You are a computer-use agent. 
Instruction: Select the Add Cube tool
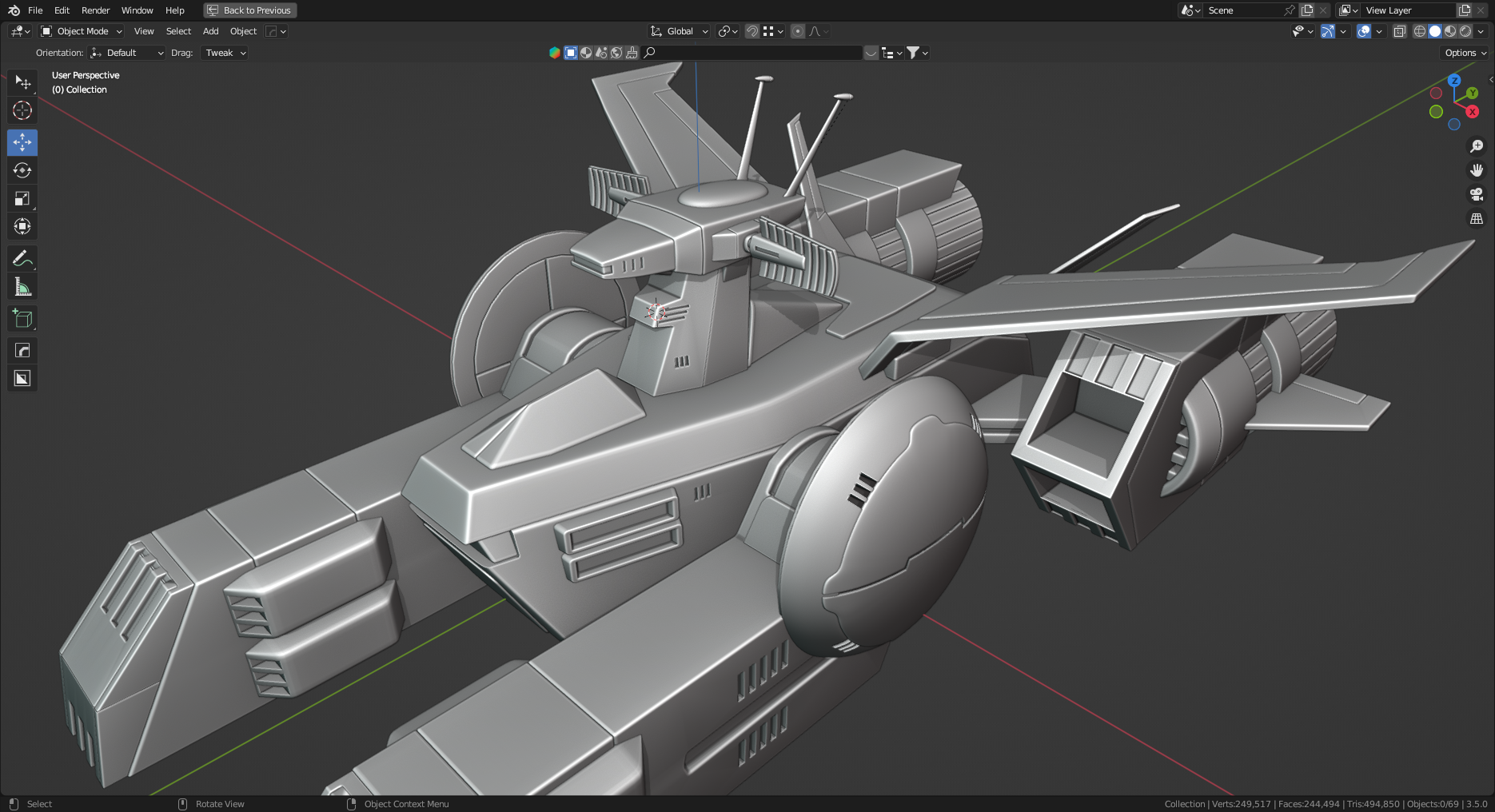[22, 318]
